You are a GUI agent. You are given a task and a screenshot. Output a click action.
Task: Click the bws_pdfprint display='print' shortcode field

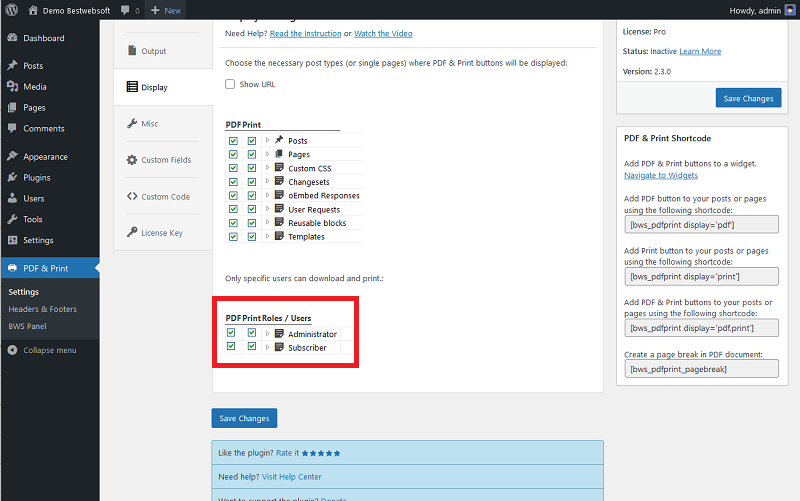(702, 277)
